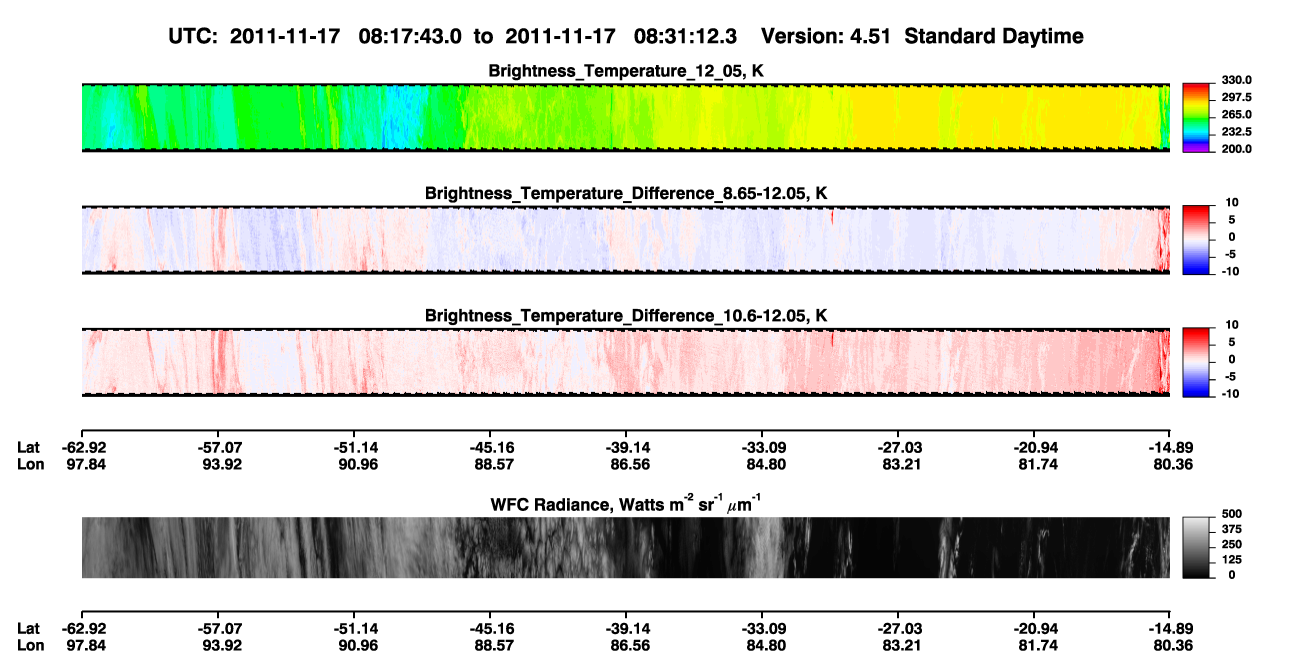Click the 500 label on WFC colorbar
This screenshot has height=667, width=1300.
pyautogui.click(x=1232, y=514)
